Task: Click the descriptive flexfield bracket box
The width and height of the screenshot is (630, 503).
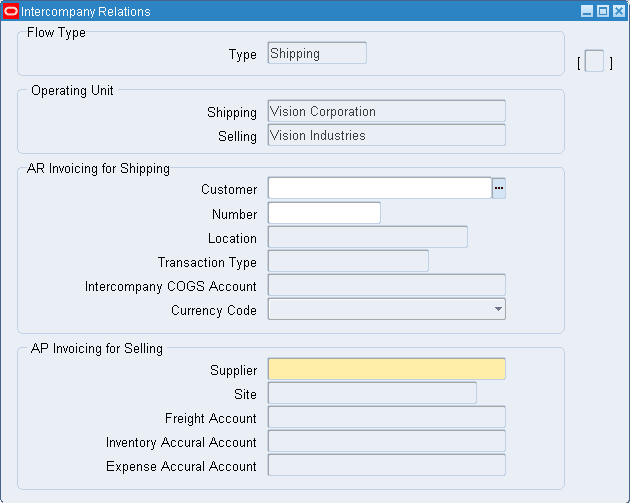Action: pos(595,63)
